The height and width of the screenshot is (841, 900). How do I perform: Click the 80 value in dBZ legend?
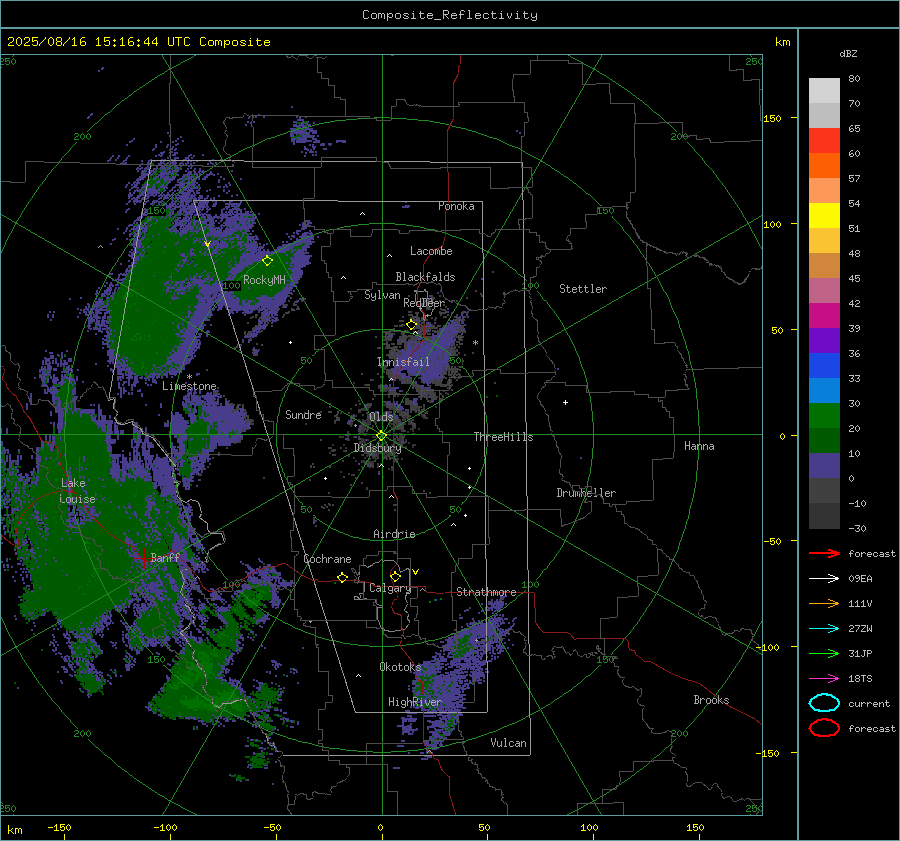(854, 79)
